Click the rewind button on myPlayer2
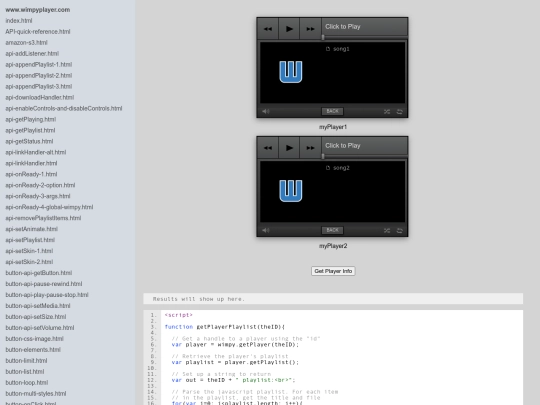 (268, 148)
